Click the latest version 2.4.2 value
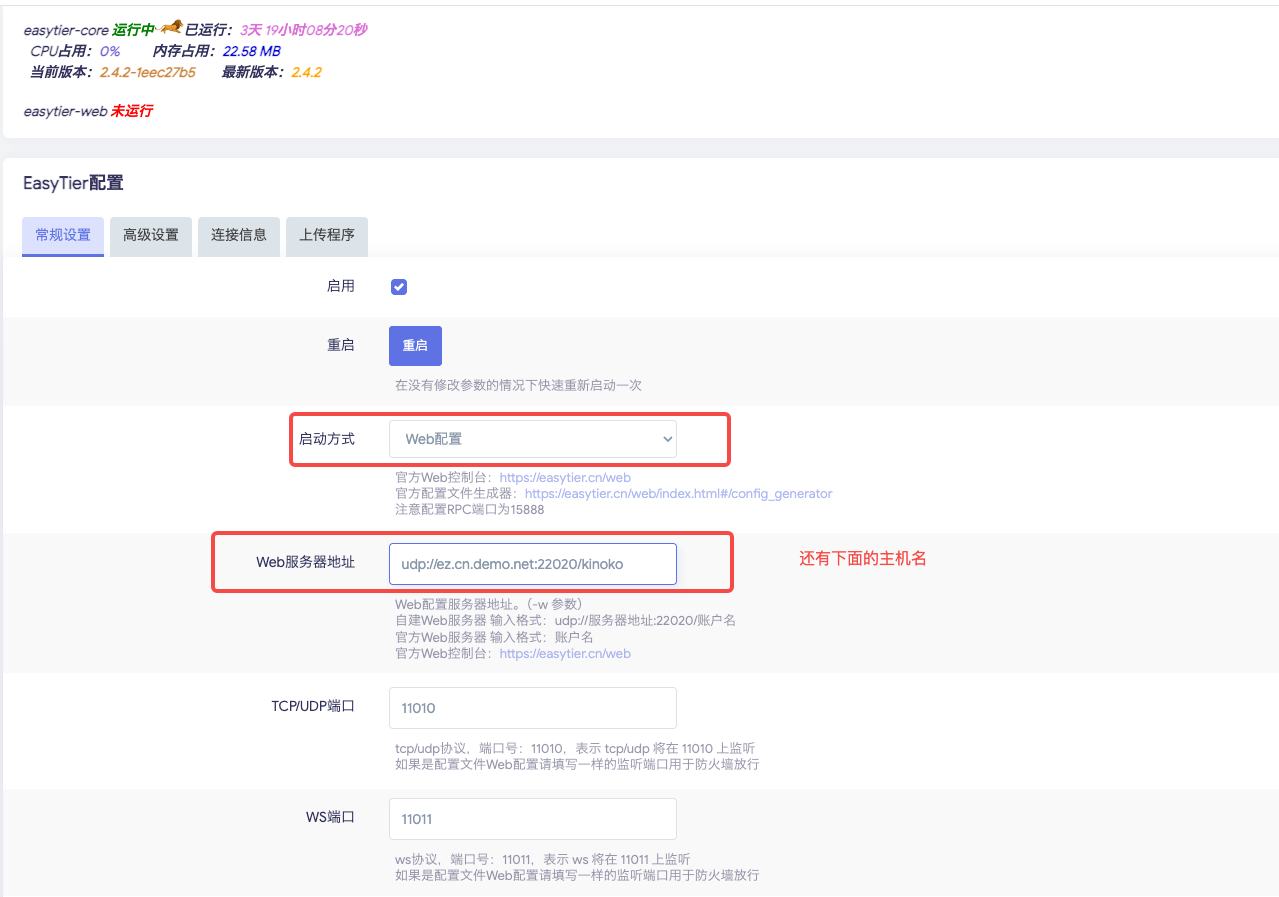Image resolution: width=1279 pixels, height=897 pixels. click(306, 72)
